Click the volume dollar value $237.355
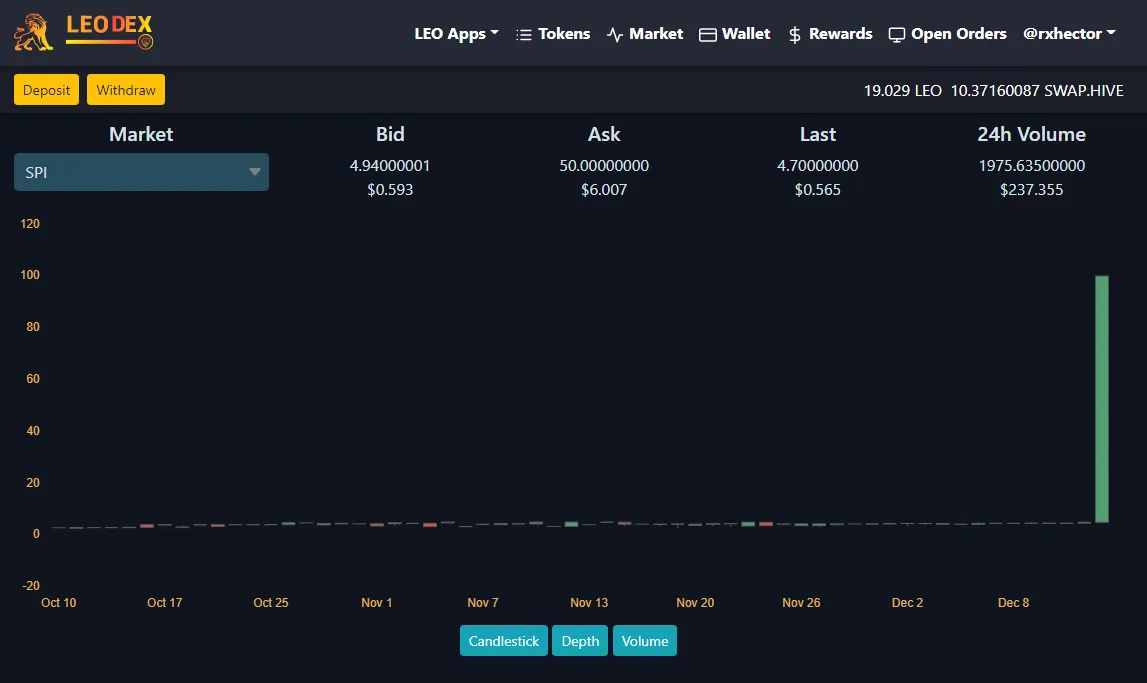The height and width of the screenshot is (683, 1147). click(1031, 189)
